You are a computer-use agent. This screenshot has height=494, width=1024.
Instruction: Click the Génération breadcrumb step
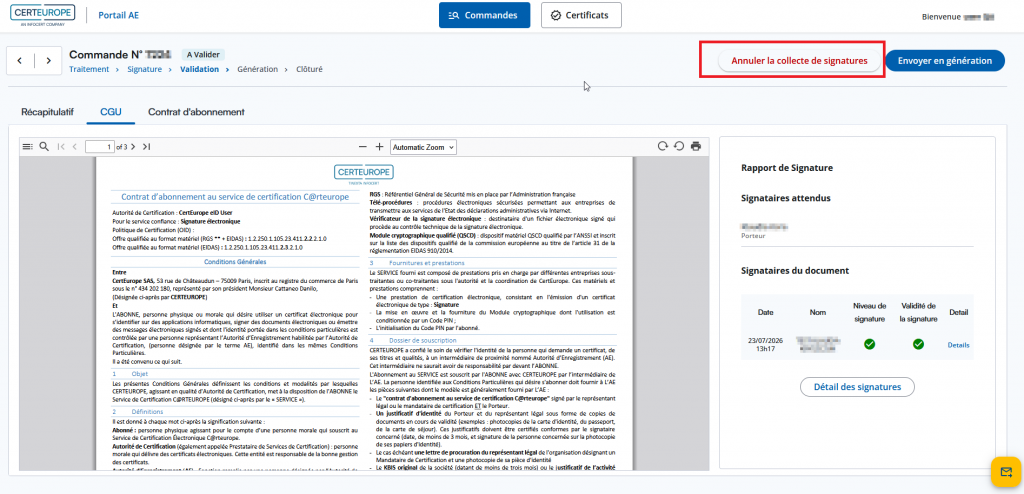point(257,69)
